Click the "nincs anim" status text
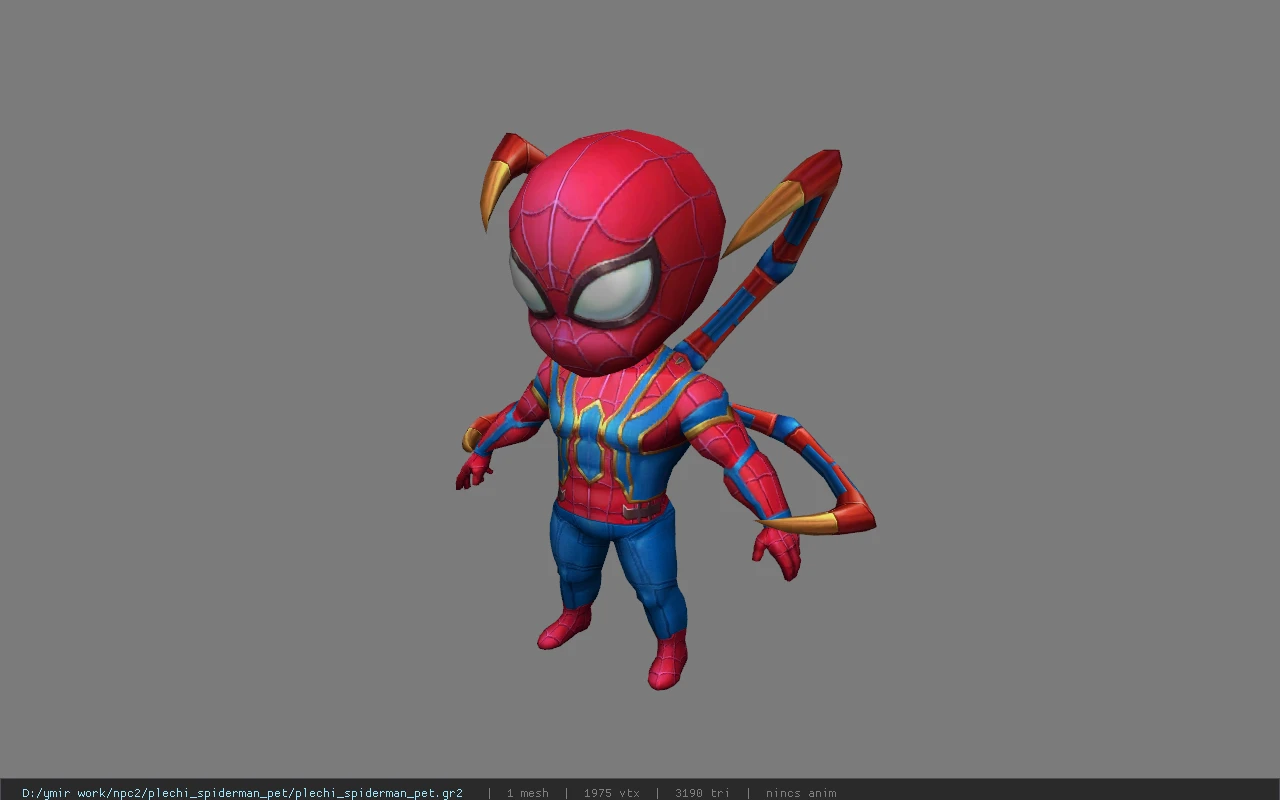Viewport: 1280px width, 800px height. (801, 793)
